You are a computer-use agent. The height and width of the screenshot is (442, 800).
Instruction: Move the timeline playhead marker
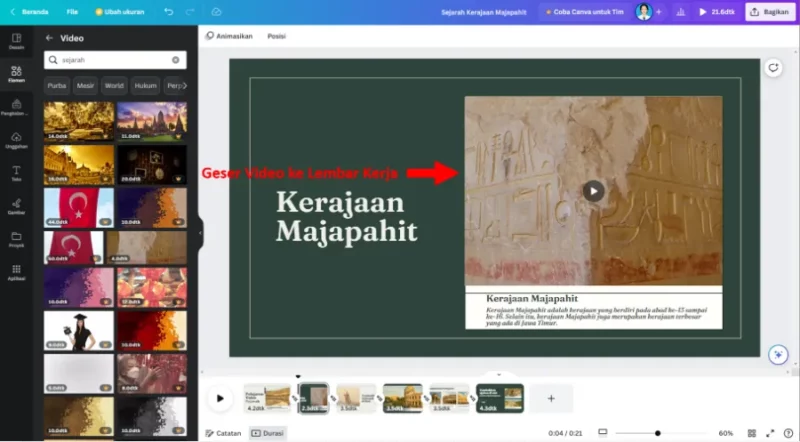[298, 377]
